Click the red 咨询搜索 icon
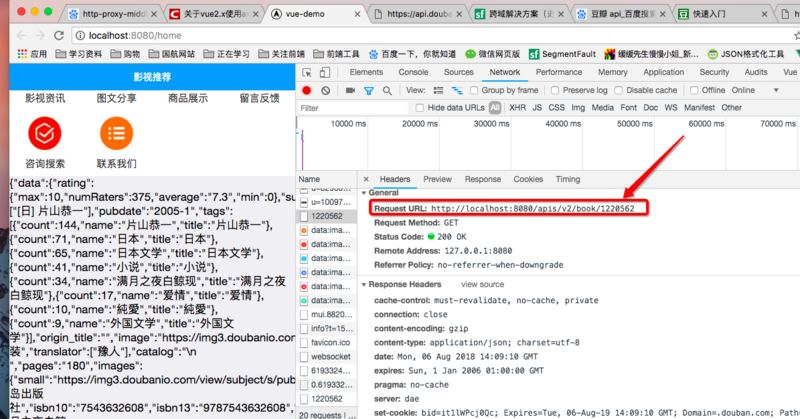This screenshot has width=800, height=419. (x=45, y=133)
